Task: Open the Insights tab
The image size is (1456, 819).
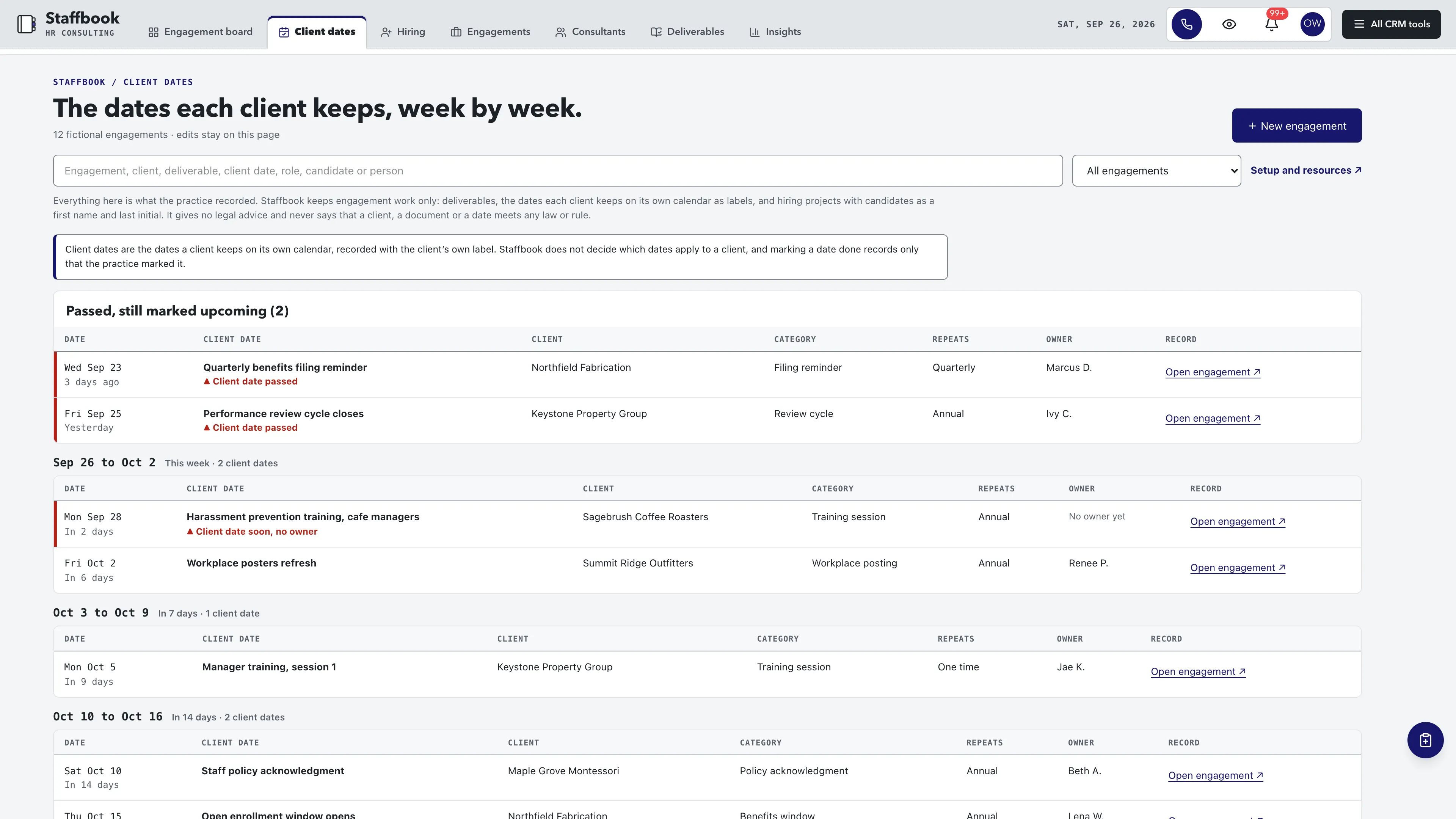Action: [775, 31]
